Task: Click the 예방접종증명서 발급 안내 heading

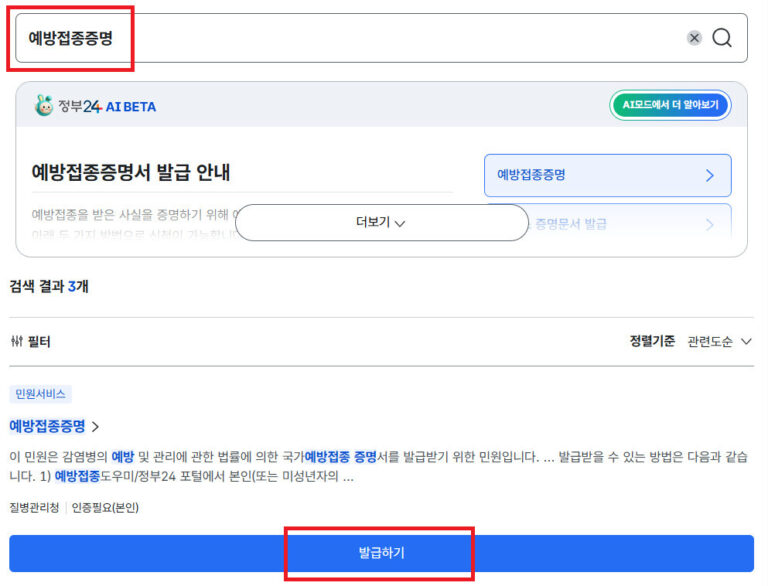Action: point(131,172)
